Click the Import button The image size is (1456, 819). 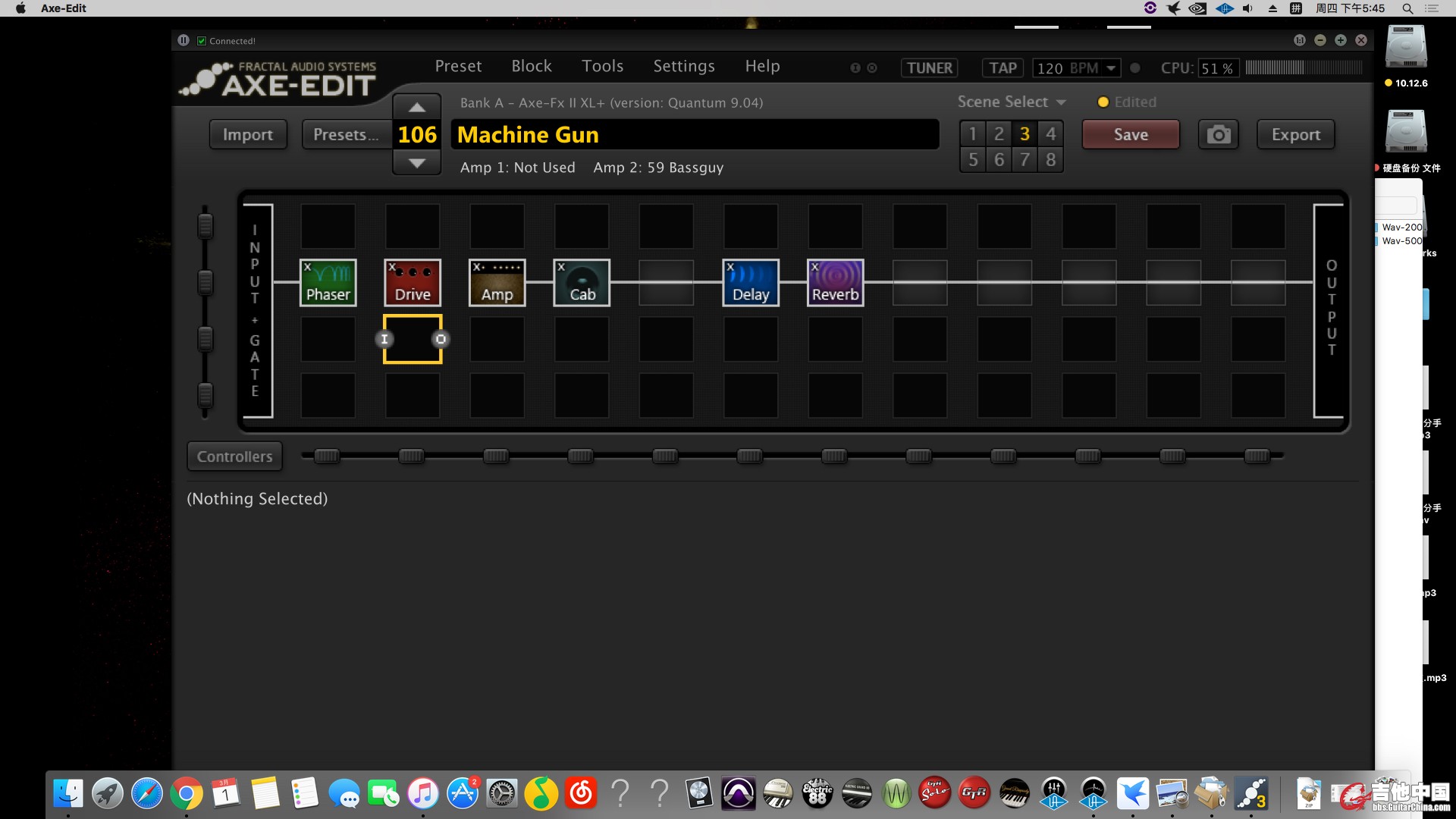248,134
